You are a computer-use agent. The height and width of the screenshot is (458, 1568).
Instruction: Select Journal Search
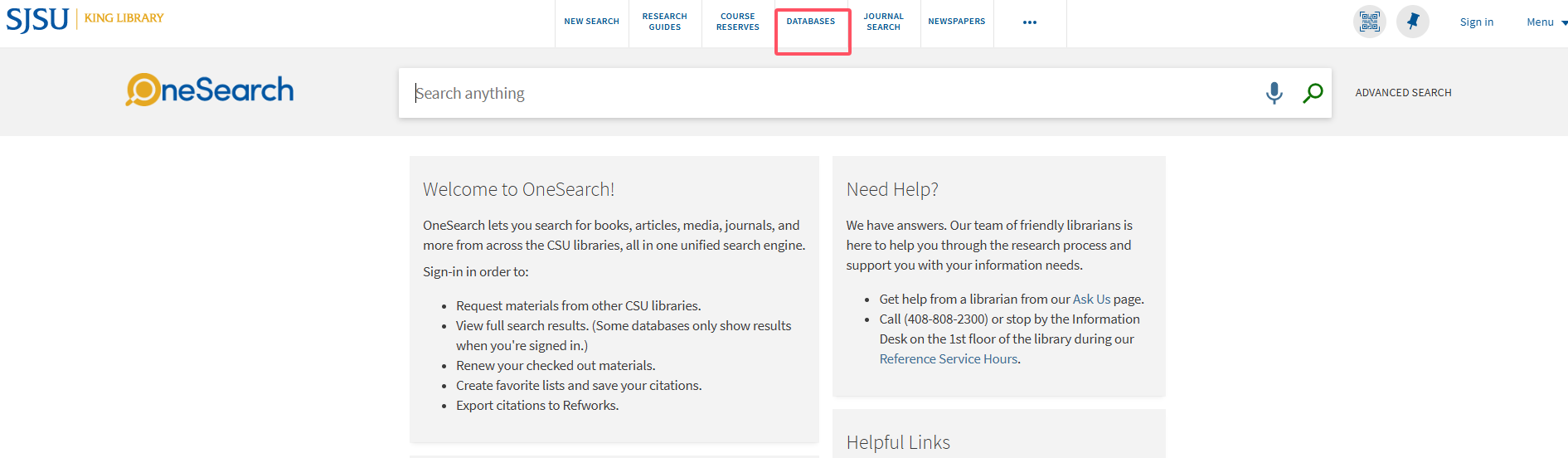(883, 22)
